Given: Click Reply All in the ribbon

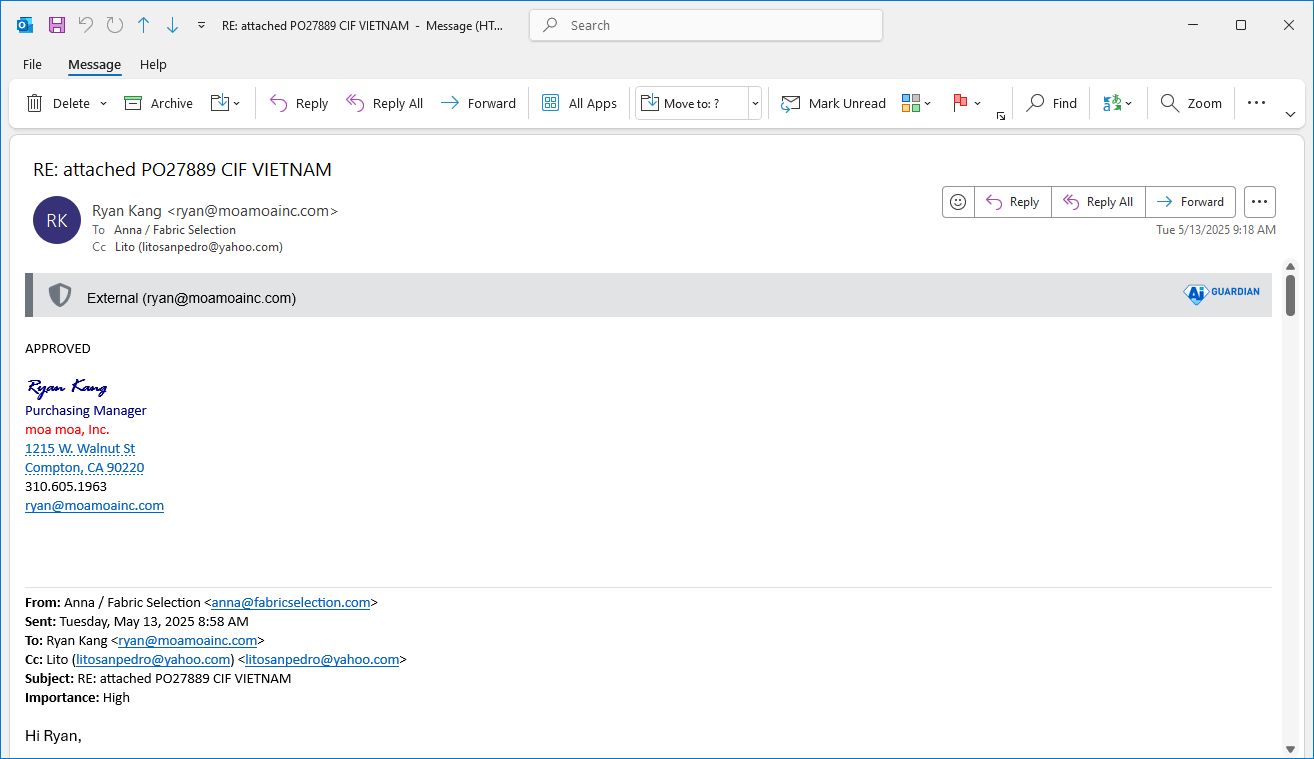Looking at the screenshot, I should [384, 103].
